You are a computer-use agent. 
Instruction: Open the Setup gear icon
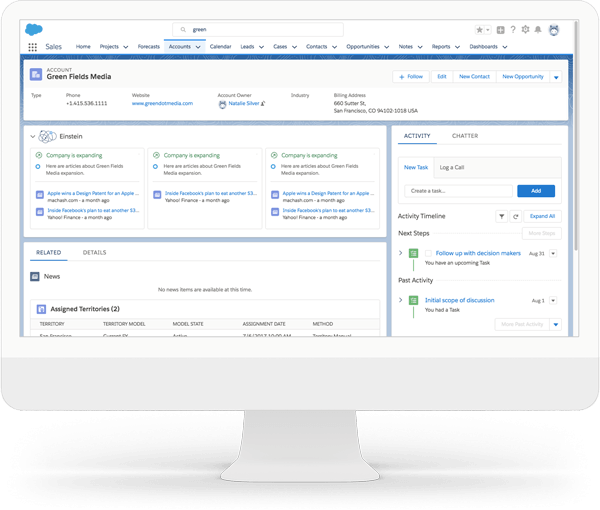click(x=525, y=29)
